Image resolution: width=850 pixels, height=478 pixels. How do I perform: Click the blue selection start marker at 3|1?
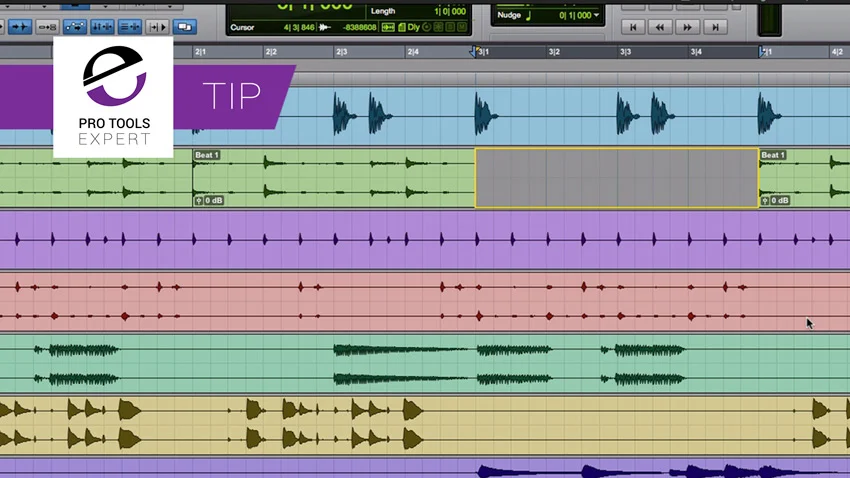coord(473,51)
